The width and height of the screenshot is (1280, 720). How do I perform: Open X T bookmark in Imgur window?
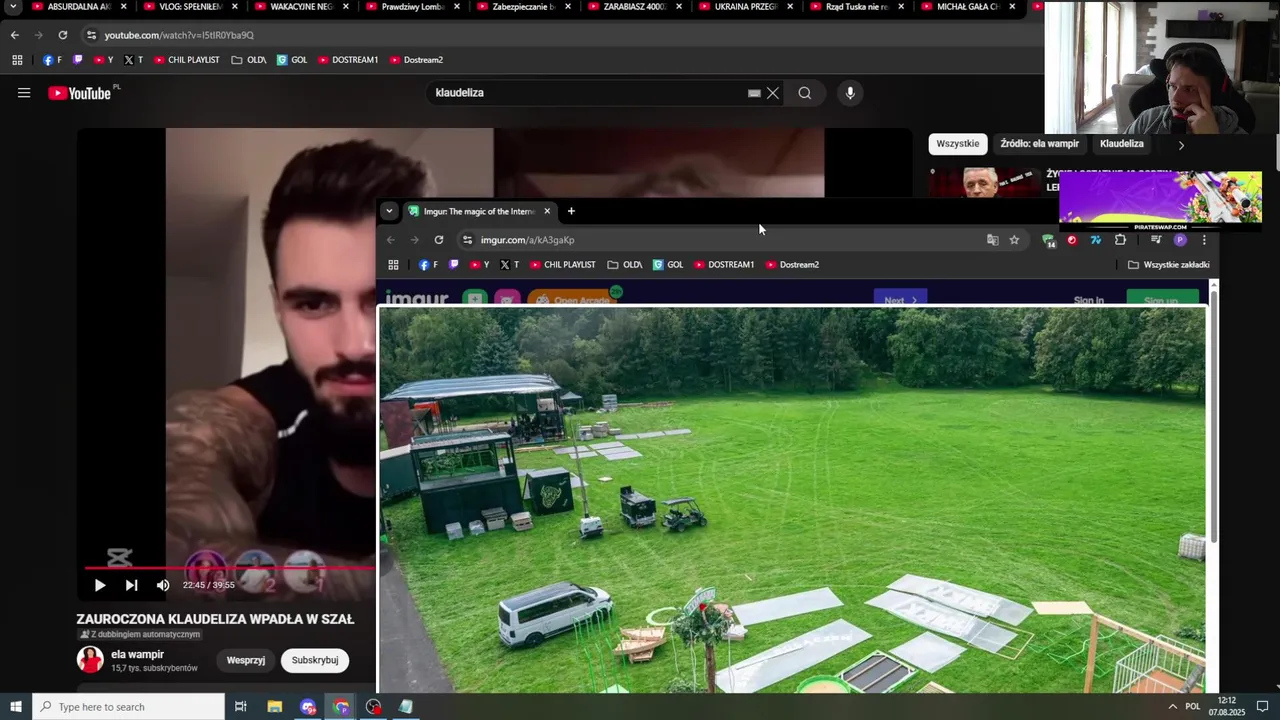click(x=509, y=265)
